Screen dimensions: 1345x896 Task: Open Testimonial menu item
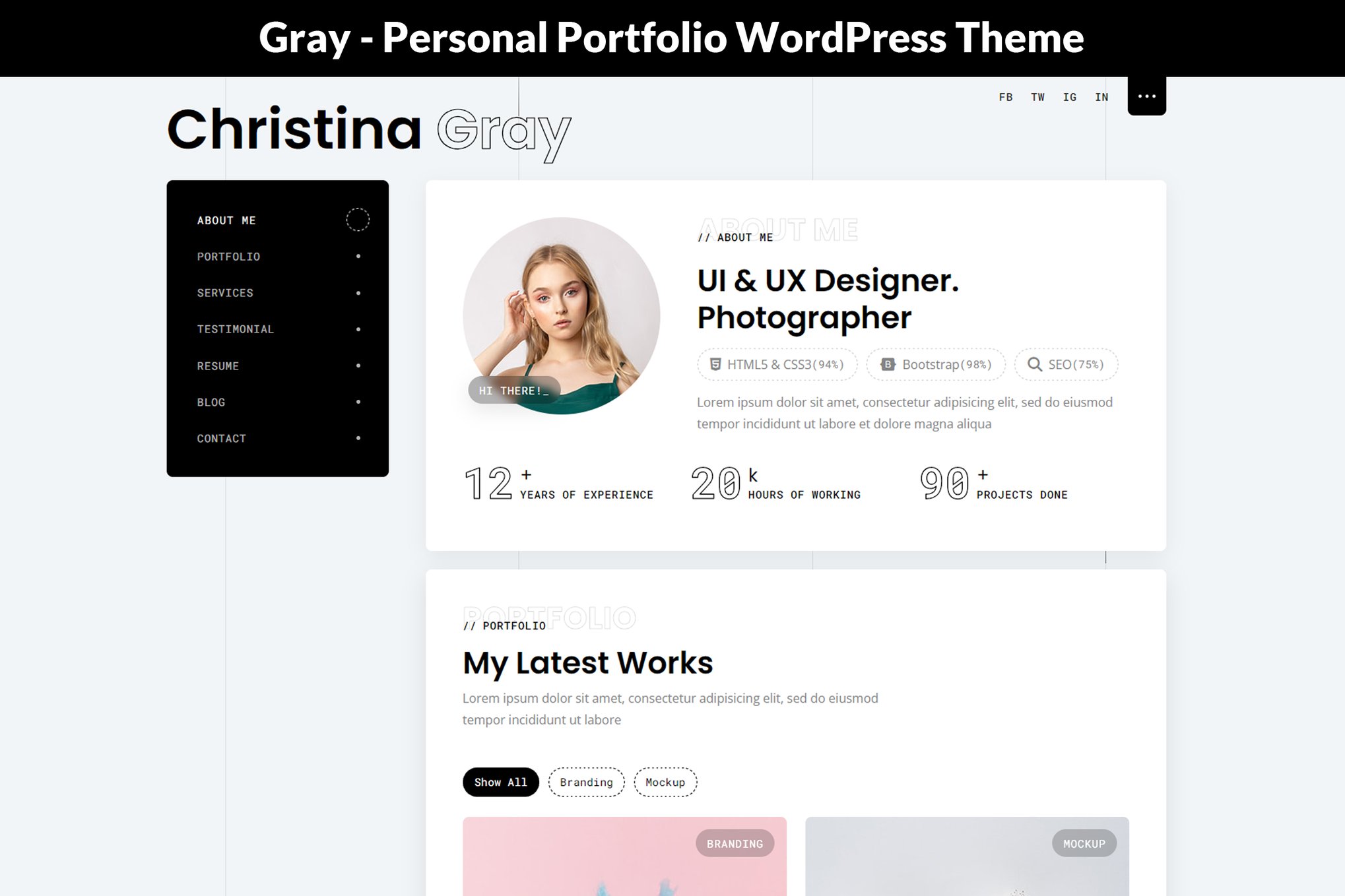click(x=235, y=329)
